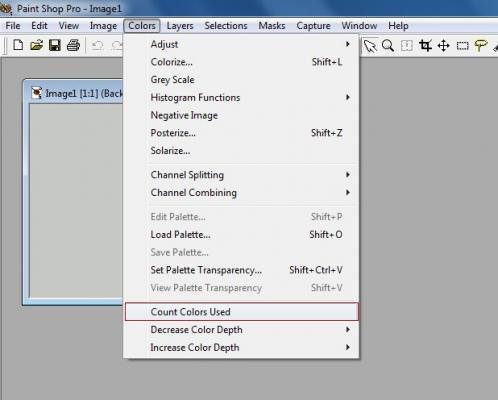Image resolution: width=498 pixels, height=400 pixels.
Task: Select the Freehand lasso tool
Action: (x=481, y=45)
